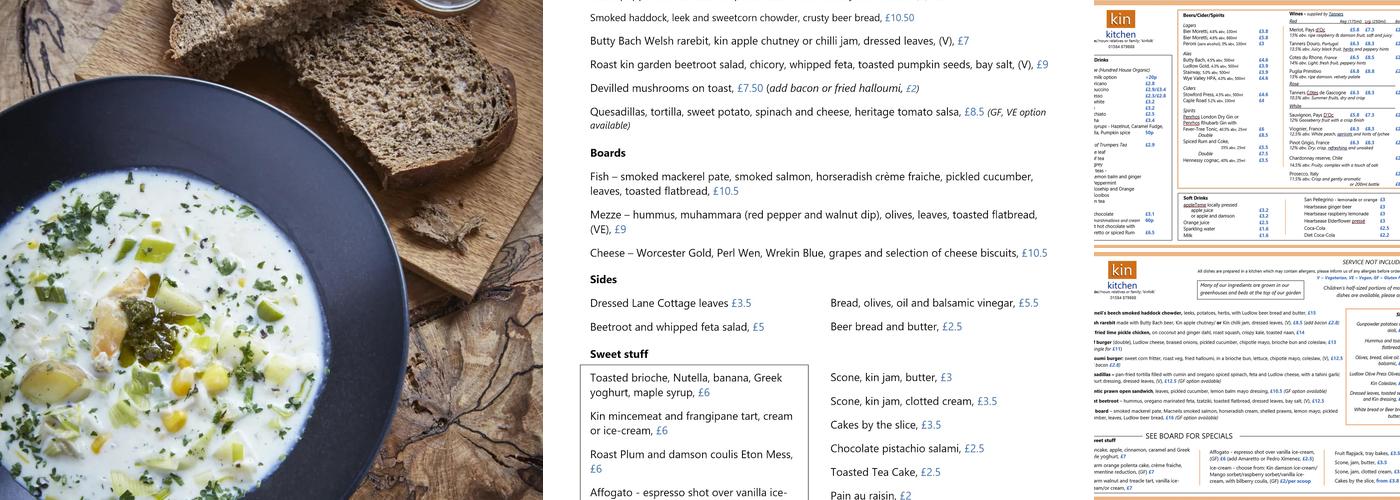Click the Beer bread and butter £2.5 price
Image resolution: width=1400 pixels, height=500 pixels.
point(951,327)
